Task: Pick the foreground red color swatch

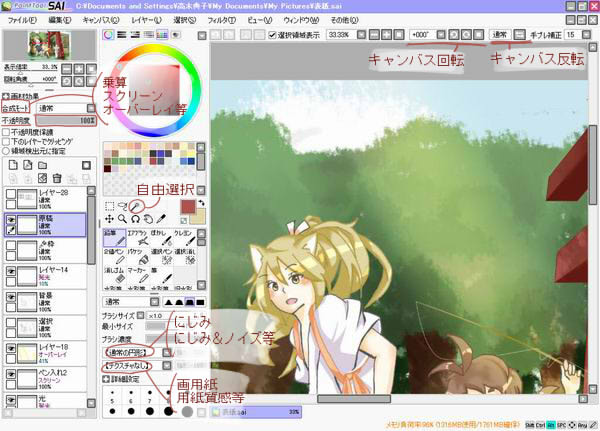Action: [x=188, y=207]
